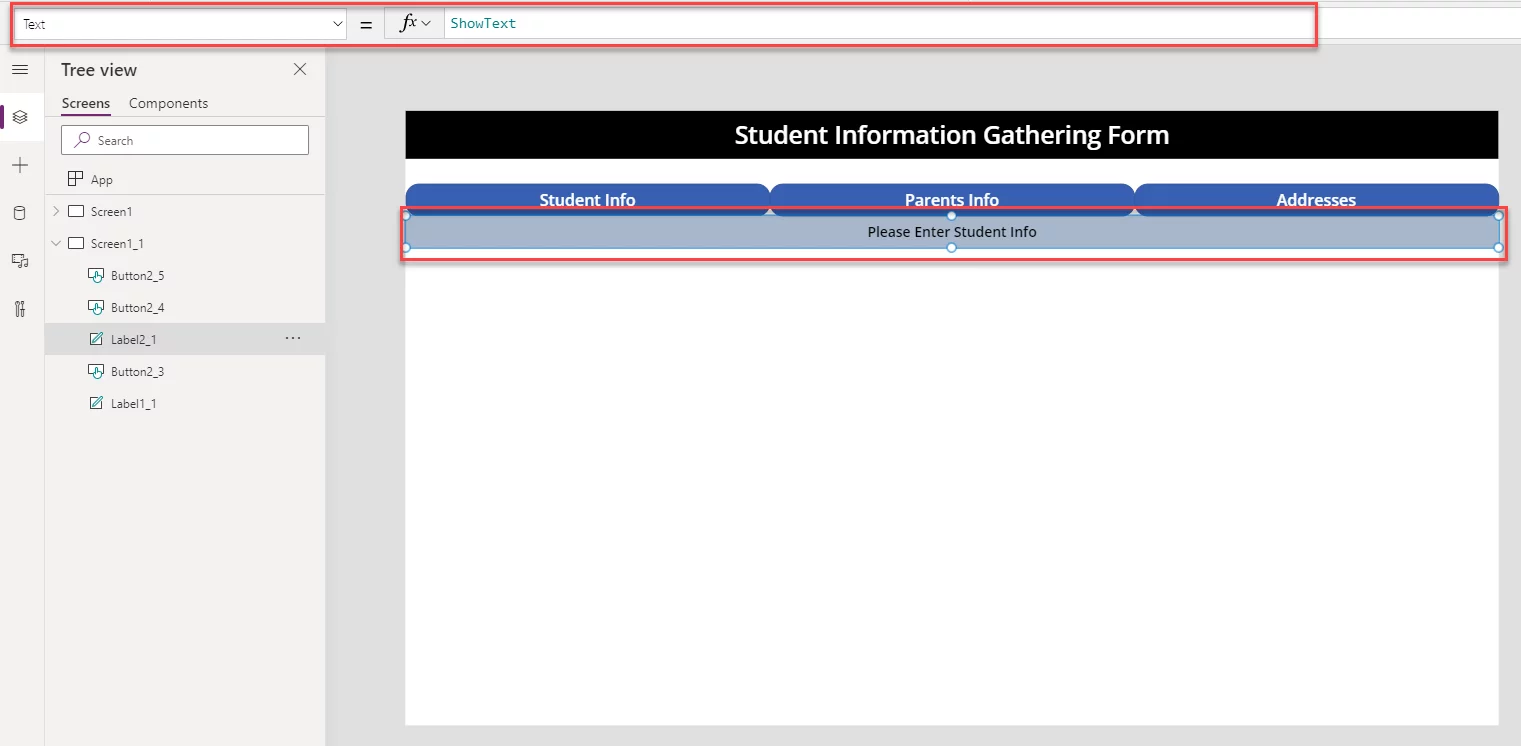Image resolution: width=1521 pixels, height=746 pixels.
Task: Switch to the Components tab
Action: pyautogui.click(x=168, y=103)
